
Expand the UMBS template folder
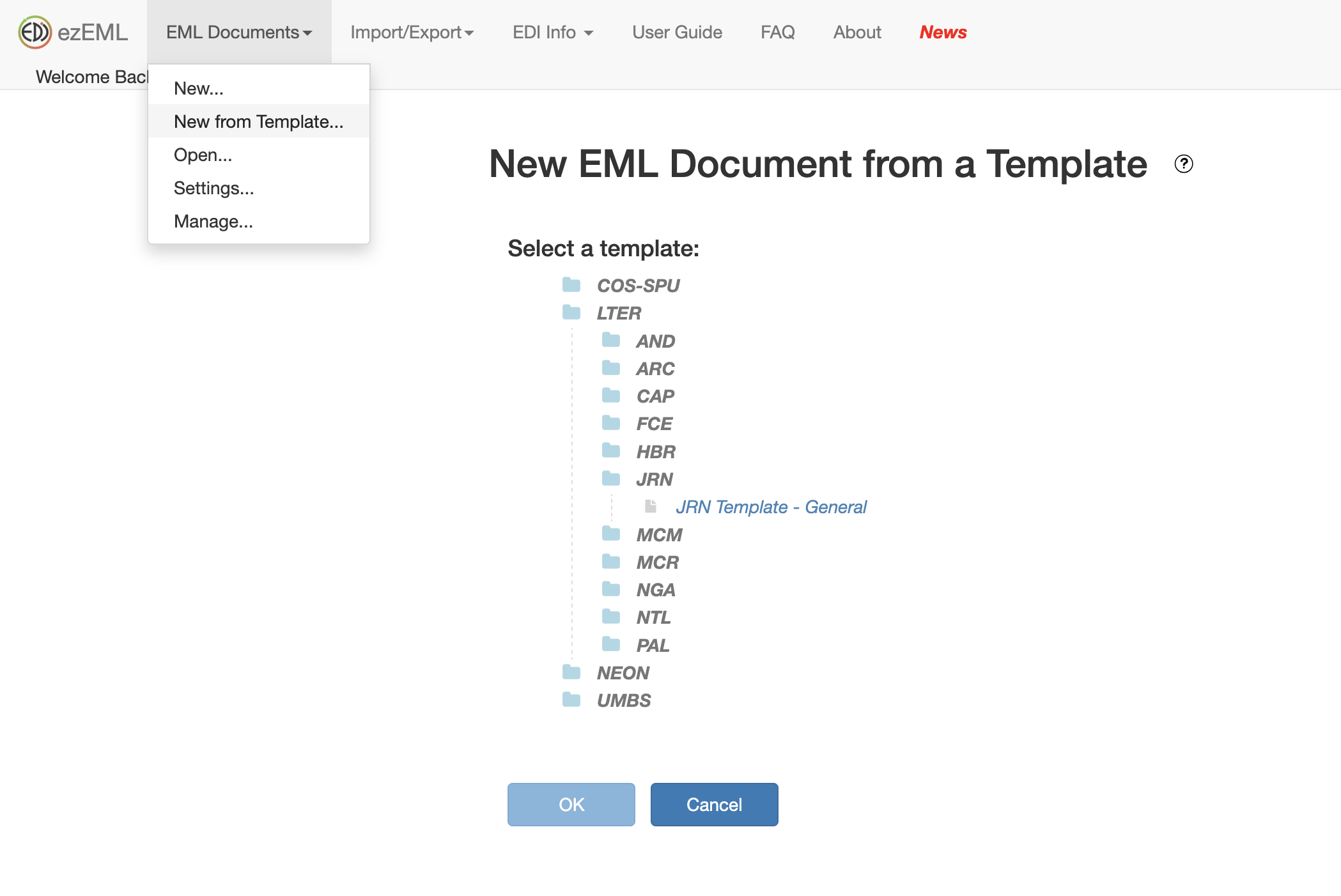click(x=624, y=700)
